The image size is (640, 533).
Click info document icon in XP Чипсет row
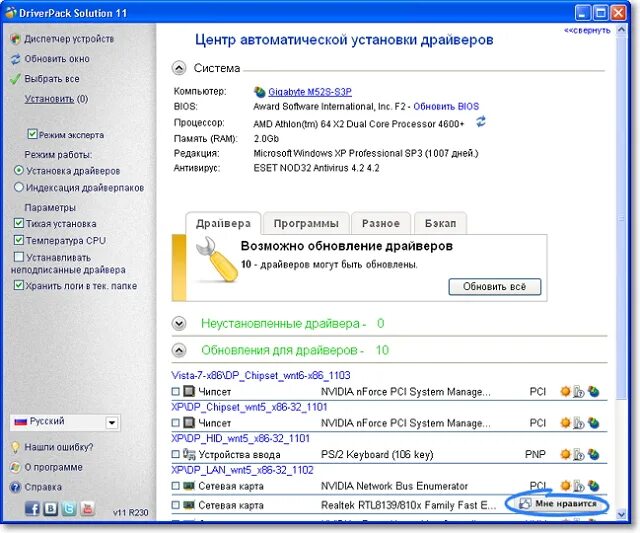point(579,423)
